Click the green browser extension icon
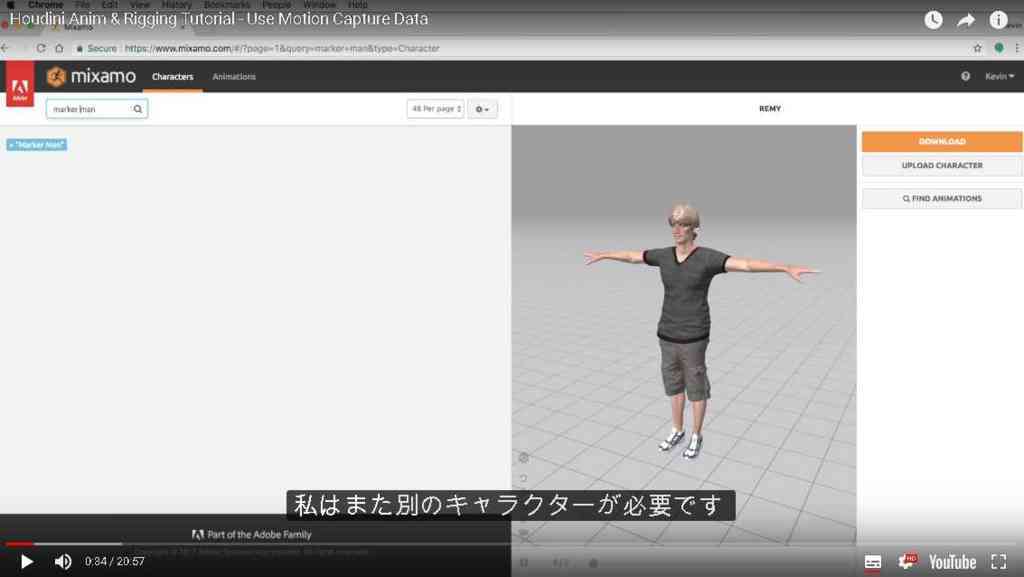Image resolution: width=1024 pixels, height=577 pixels. pyautogui.click(x=999, y=48)
